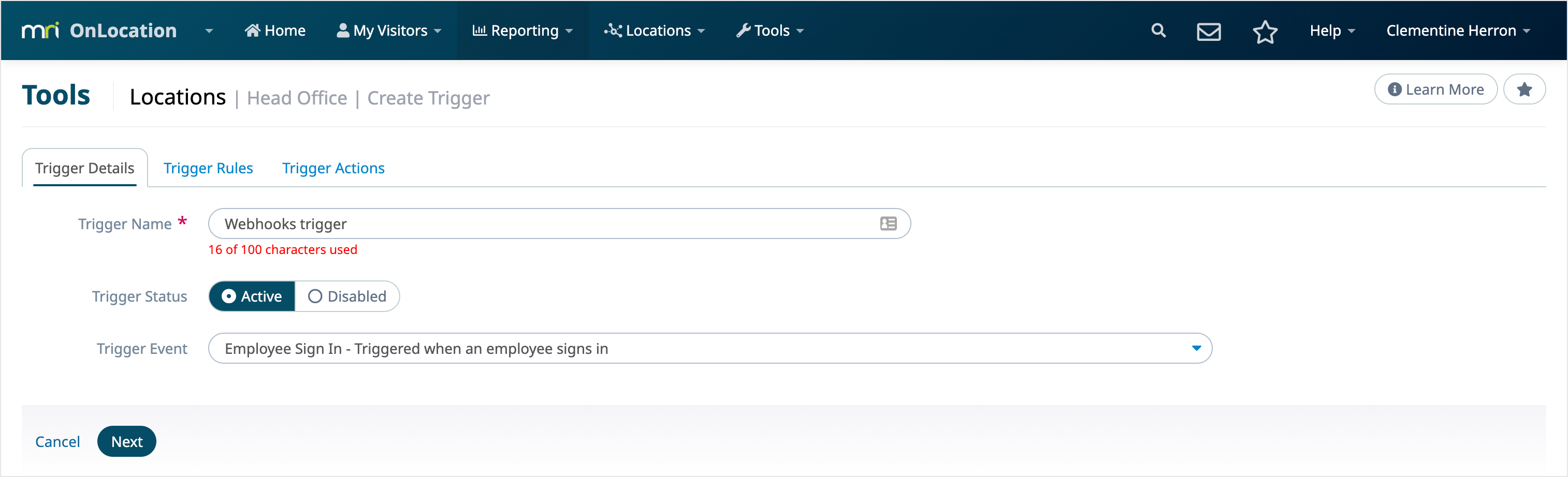The width and height of the screenshot is (1568, 477).
Task: Click the Tools page heading
Action: coord(56,96)
